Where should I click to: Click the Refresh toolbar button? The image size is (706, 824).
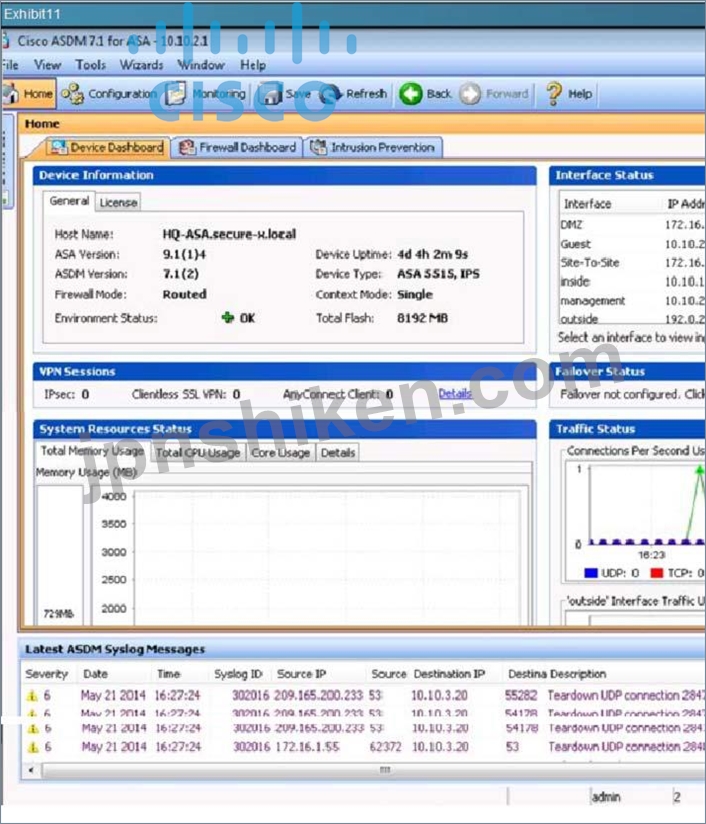pos(354,94)
